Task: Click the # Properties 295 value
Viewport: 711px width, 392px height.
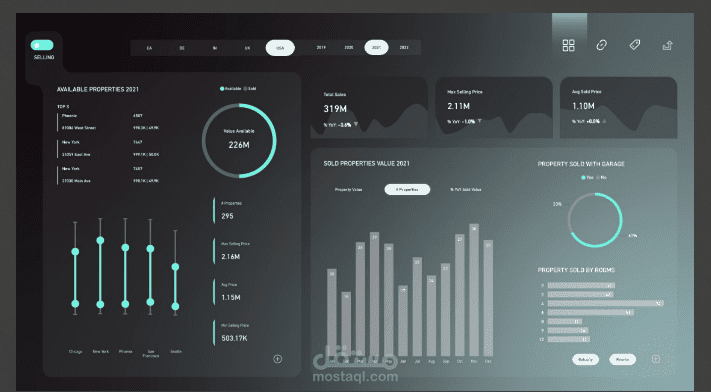Action: pyautogui.click(x=228, y=216)
